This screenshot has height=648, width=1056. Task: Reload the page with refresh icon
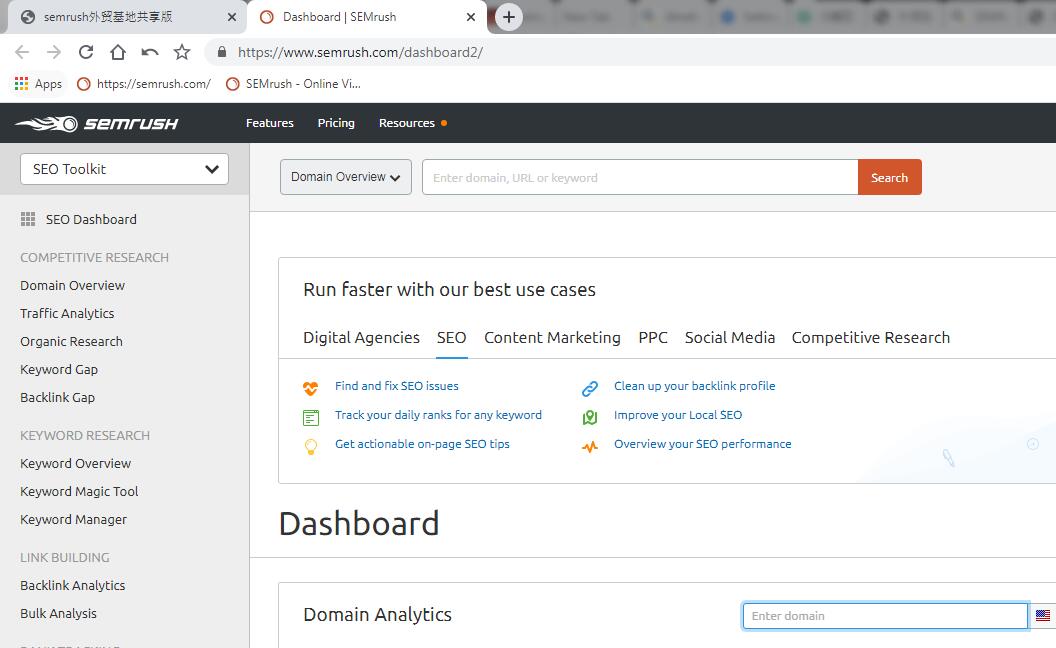(86, 52)
